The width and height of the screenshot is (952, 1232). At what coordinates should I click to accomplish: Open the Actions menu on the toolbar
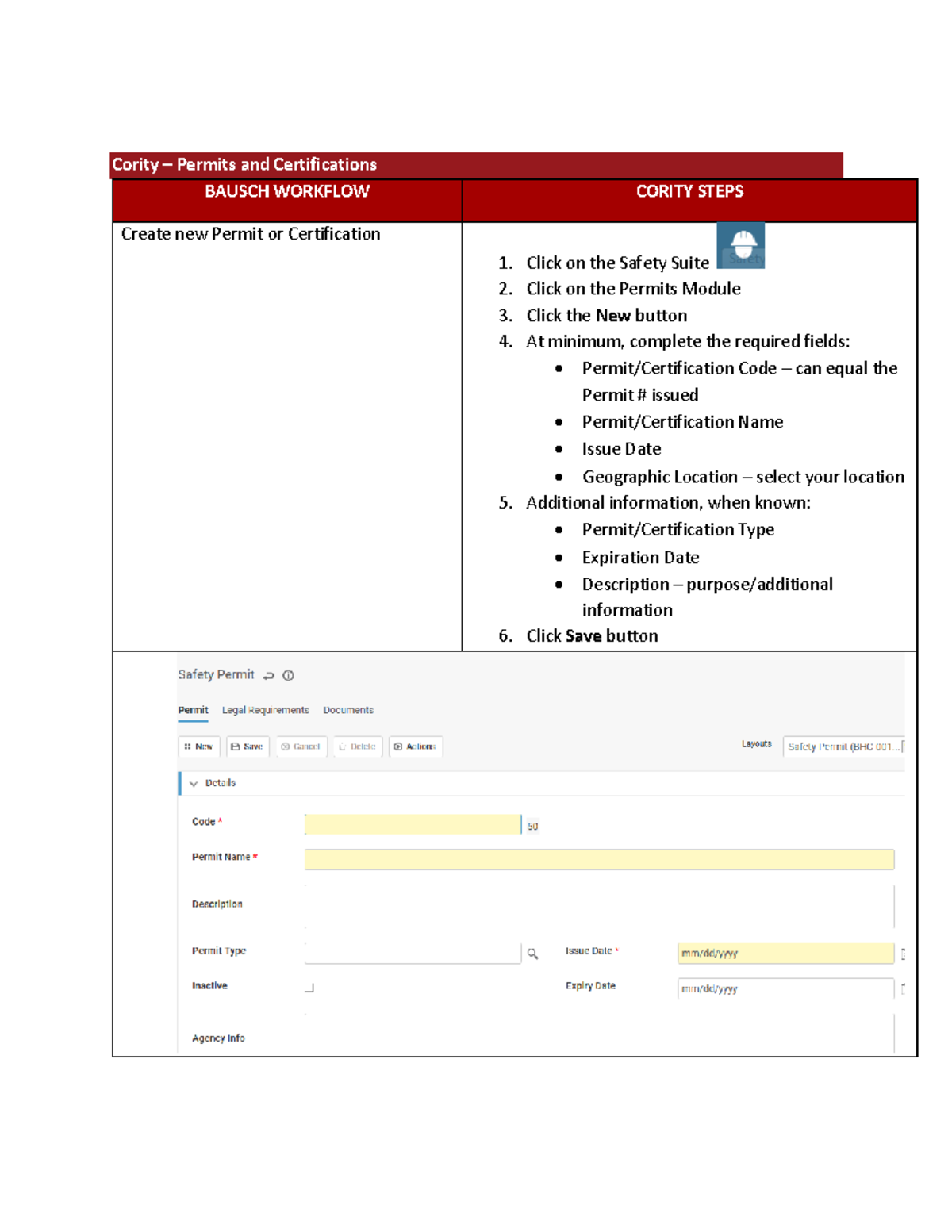pos(415,746)
